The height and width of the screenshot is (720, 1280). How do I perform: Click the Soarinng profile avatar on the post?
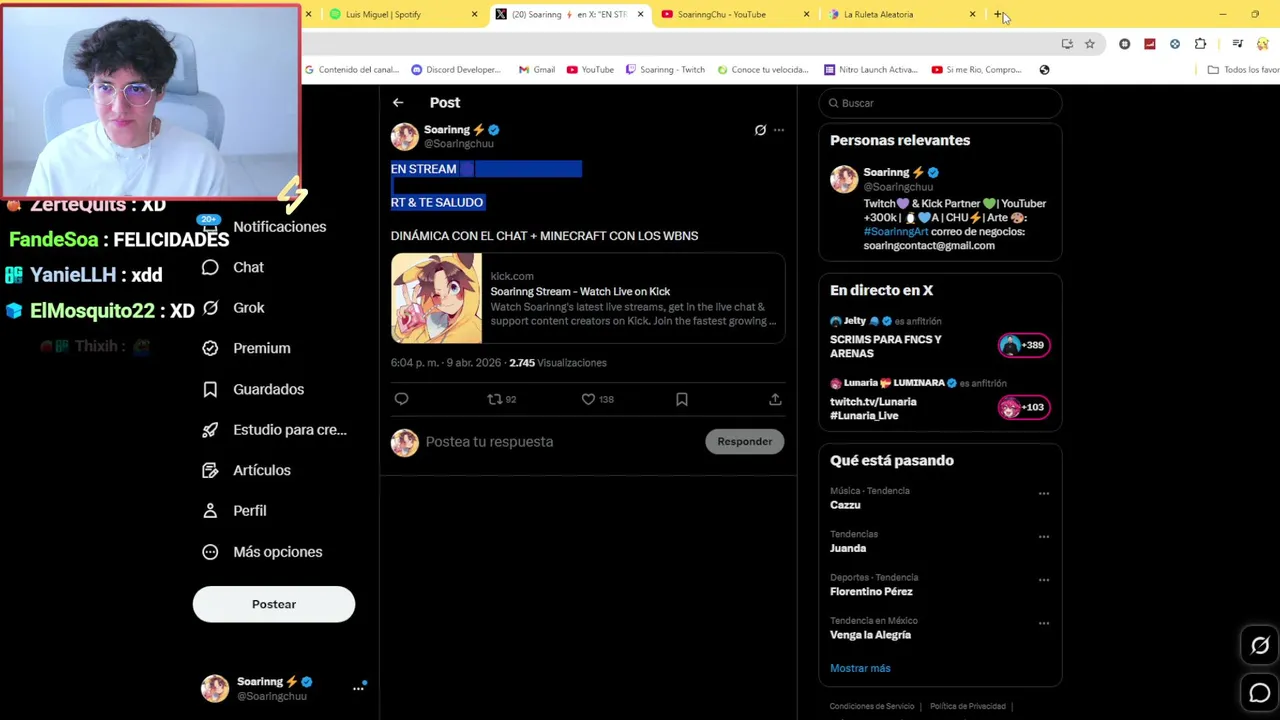click(x=405, y=136)
